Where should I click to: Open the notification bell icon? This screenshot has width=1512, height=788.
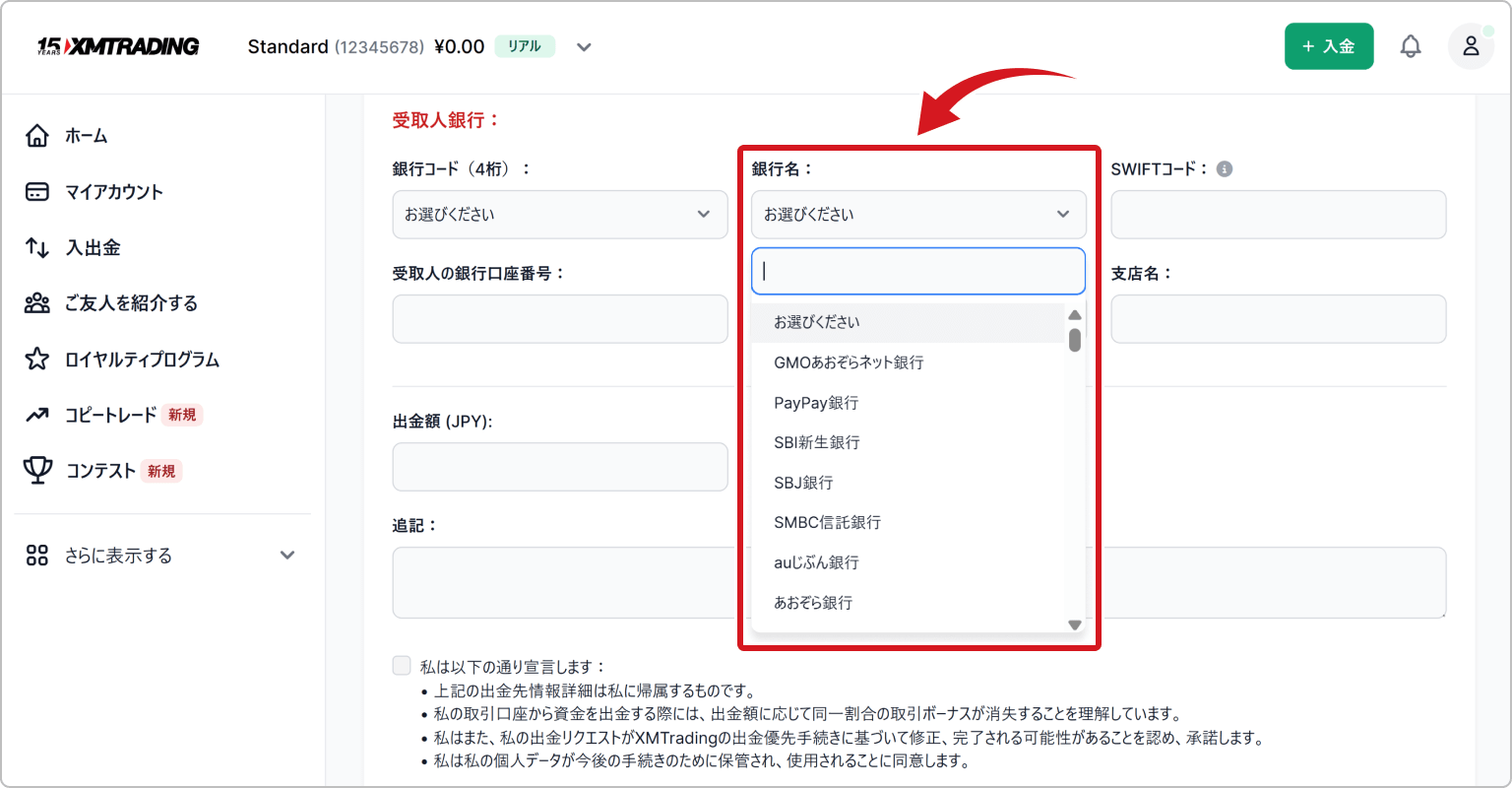point(1411,45)
